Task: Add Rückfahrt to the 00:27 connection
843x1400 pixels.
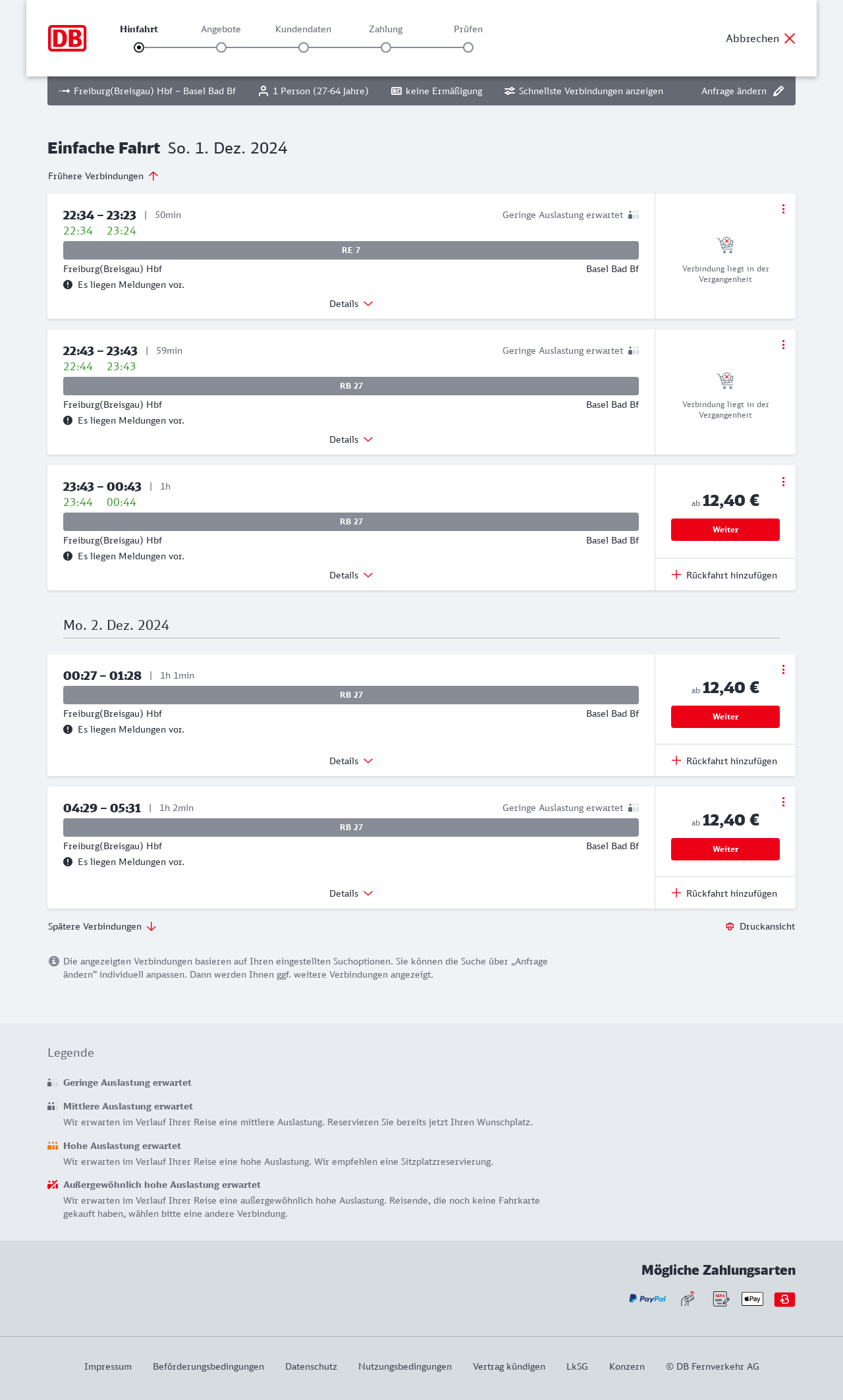Action: tap(724, 761)
